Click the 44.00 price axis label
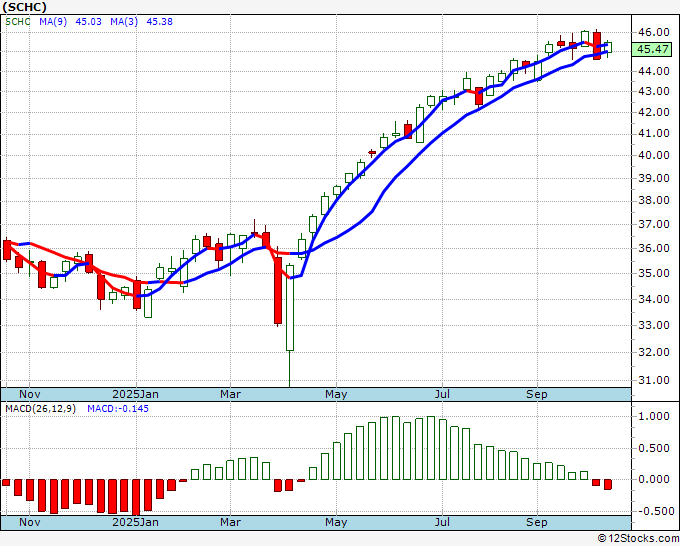The image size is (680, 546). [x=654, y=71]
